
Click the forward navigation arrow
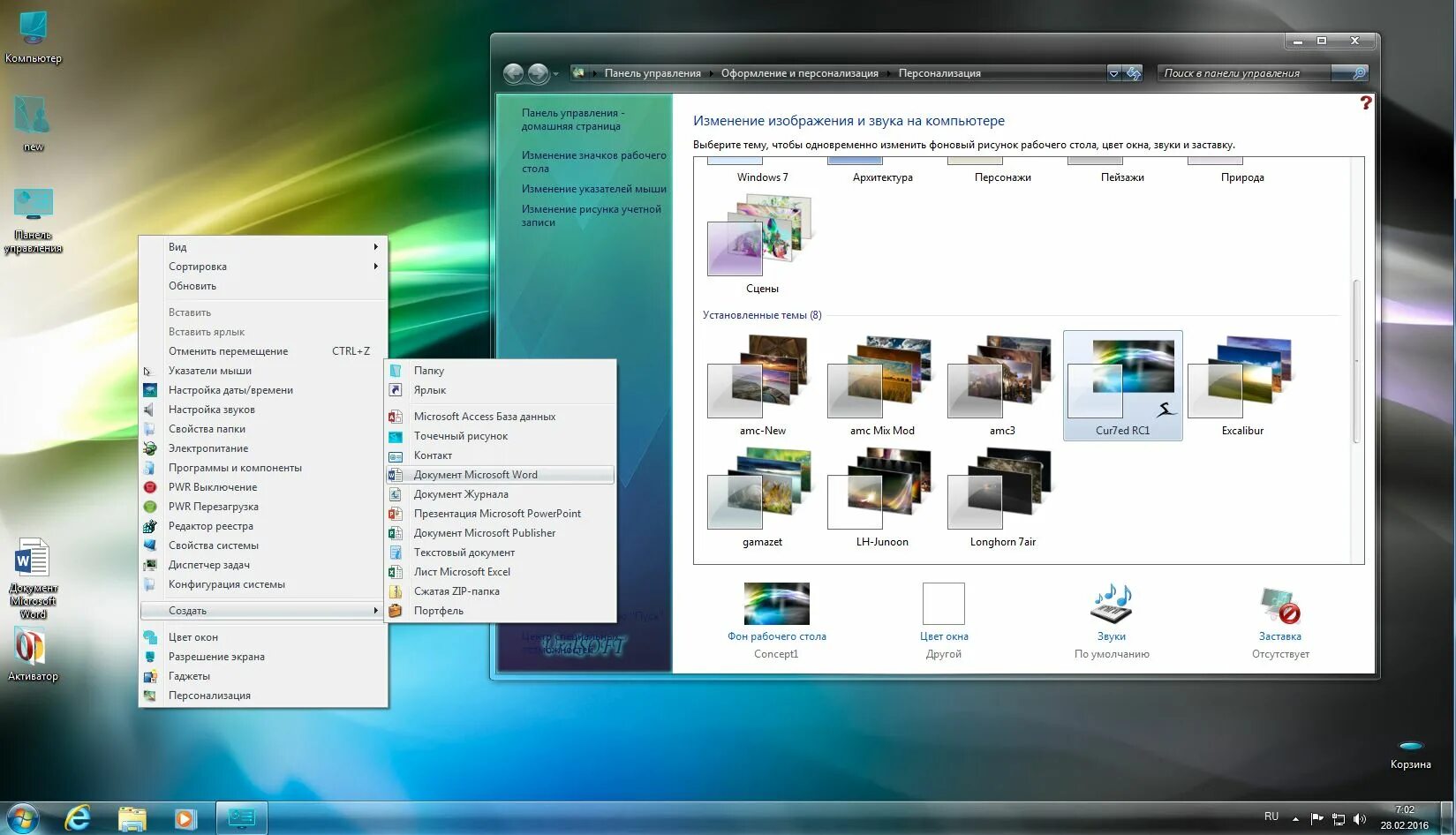(x=538, y=73)
